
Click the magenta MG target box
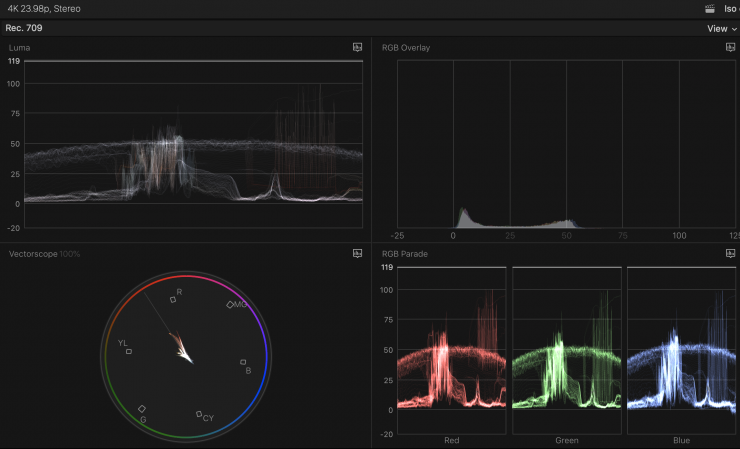pyautogui.click(x=230, y=304)
